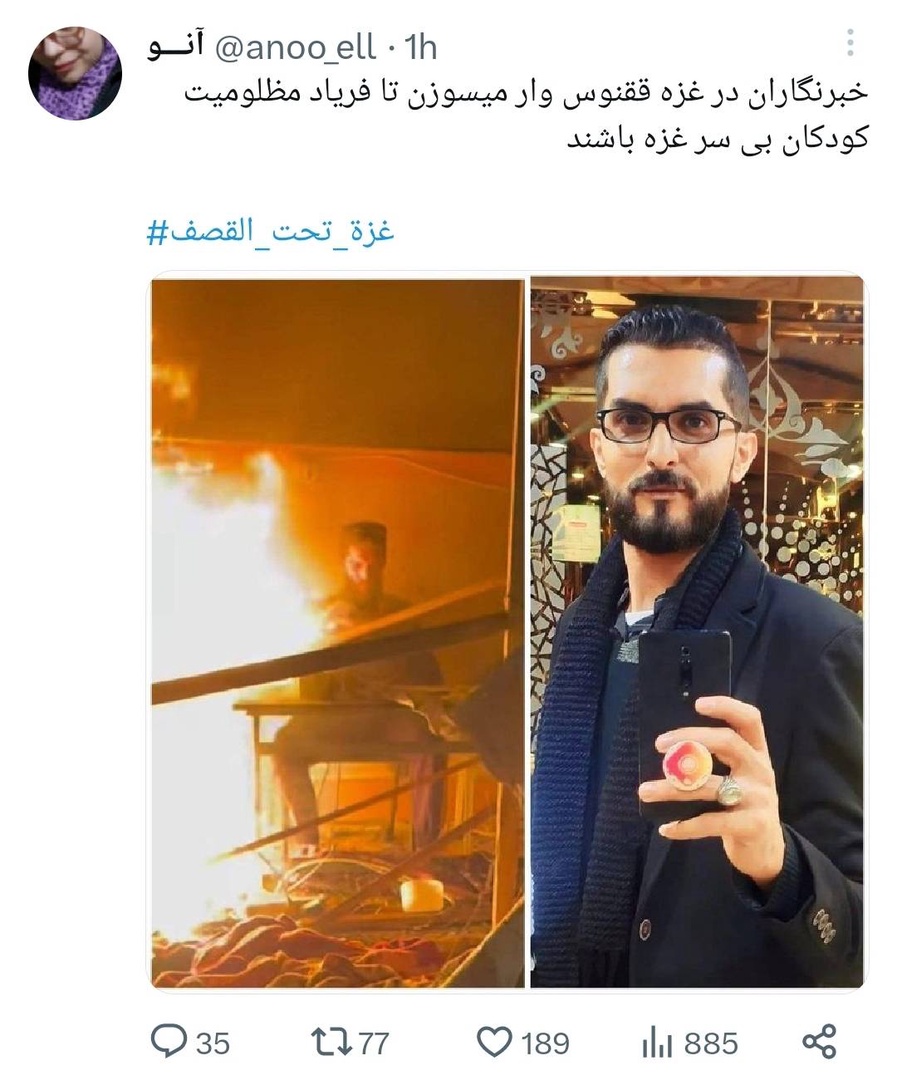Click the views count 885
Viewport: 897px width, 1080px height.
(x=711, y=1043)
